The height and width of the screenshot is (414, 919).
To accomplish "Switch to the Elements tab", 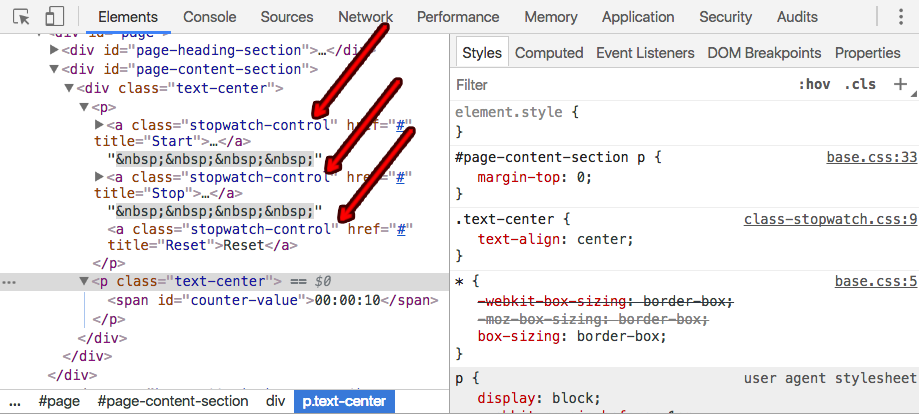I will coord(128,17).
